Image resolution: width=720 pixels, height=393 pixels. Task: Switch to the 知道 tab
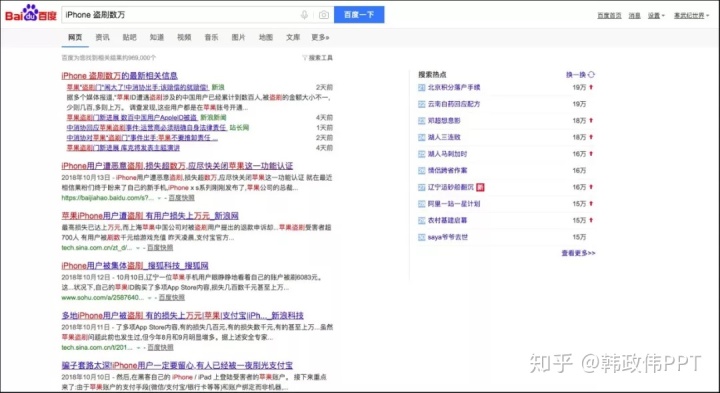click(157, 37)
